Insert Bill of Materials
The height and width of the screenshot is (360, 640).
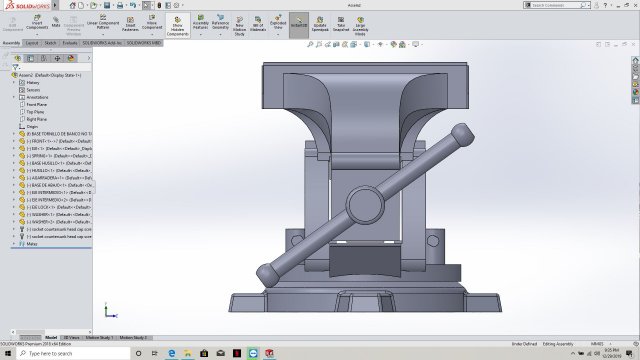(258, 24)
